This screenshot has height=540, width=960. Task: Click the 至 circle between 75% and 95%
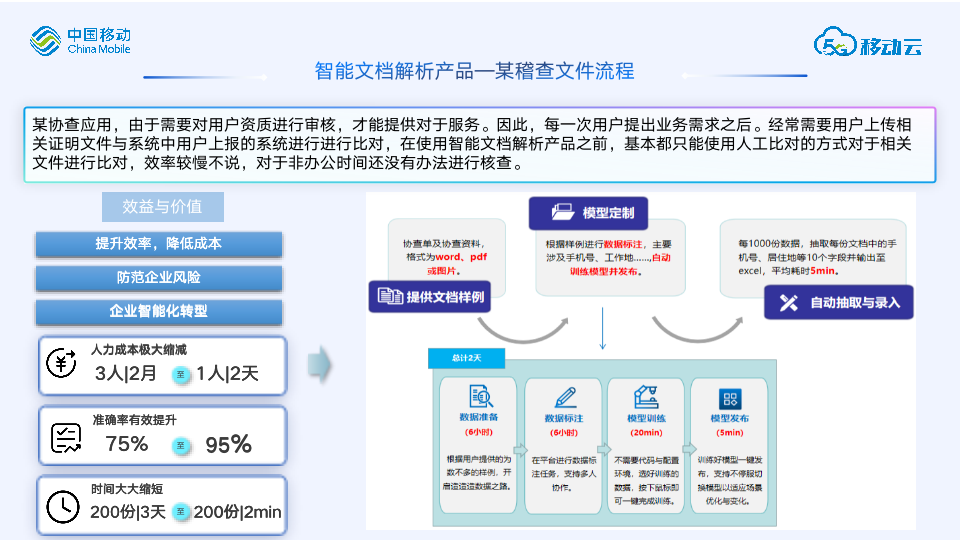click(181, 445)
